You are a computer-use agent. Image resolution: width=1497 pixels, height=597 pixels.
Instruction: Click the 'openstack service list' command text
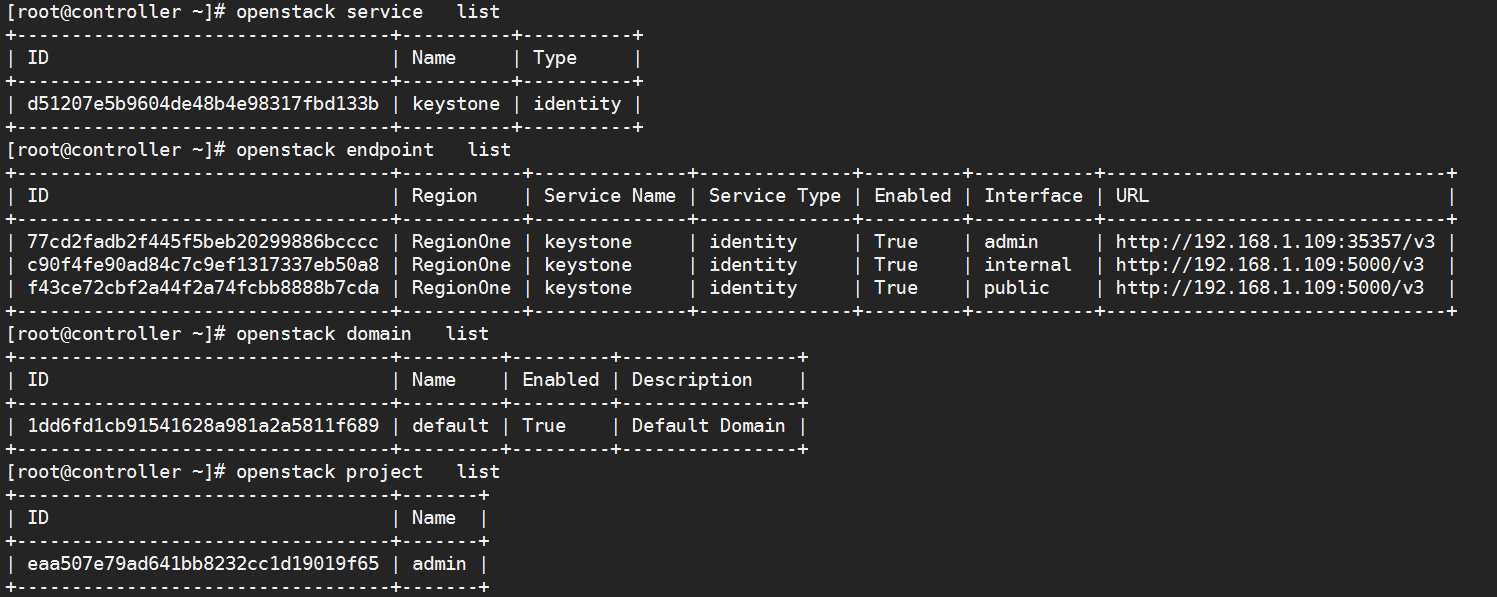tap(368, 12)
